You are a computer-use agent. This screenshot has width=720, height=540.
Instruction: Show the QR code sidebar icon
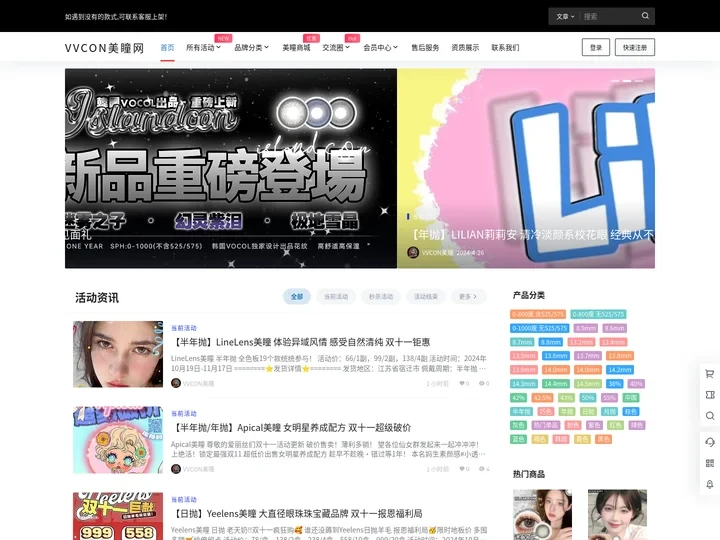coord(709,463)
